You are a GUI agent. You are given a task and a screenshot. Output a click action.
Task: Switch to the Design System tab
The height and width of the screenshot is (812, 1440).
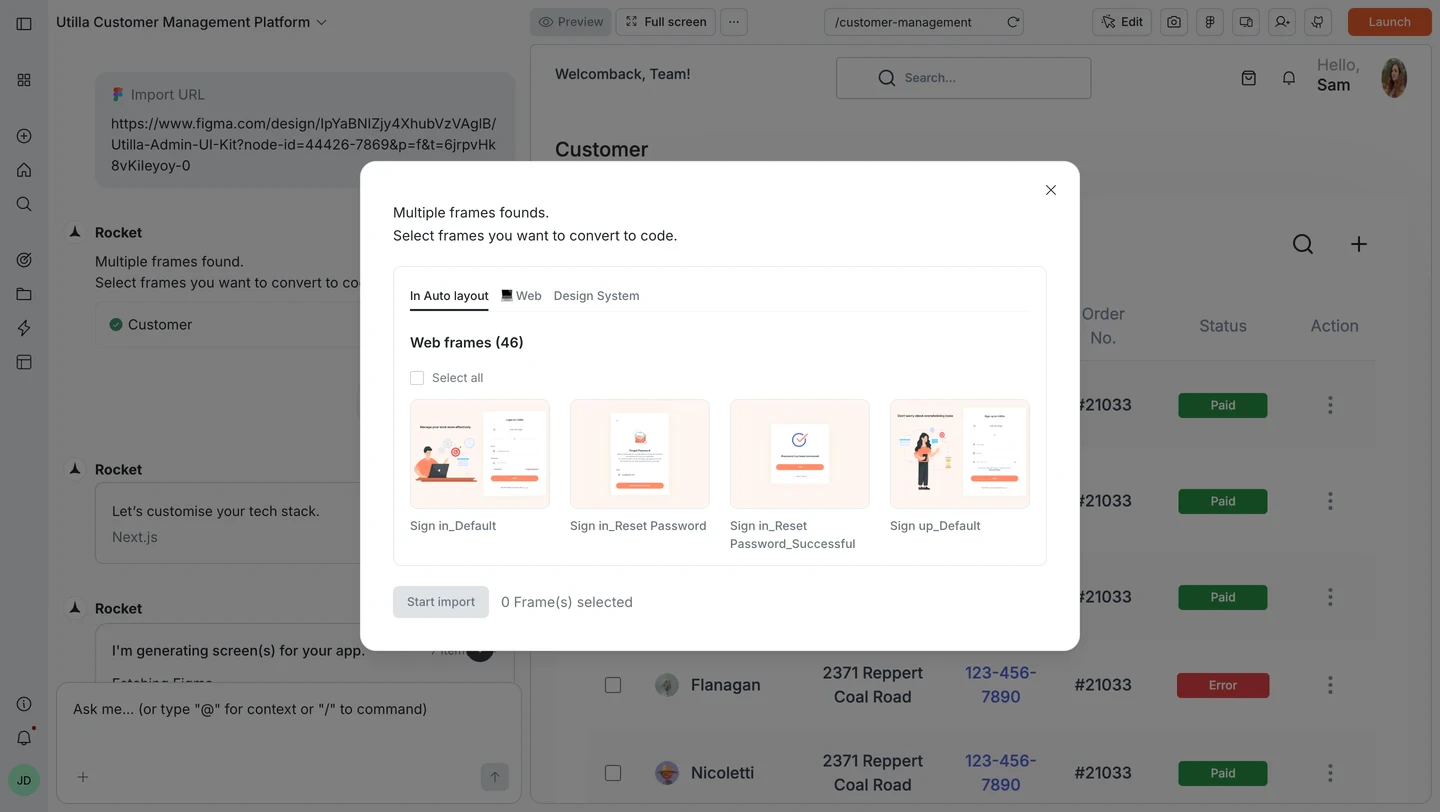596,295
